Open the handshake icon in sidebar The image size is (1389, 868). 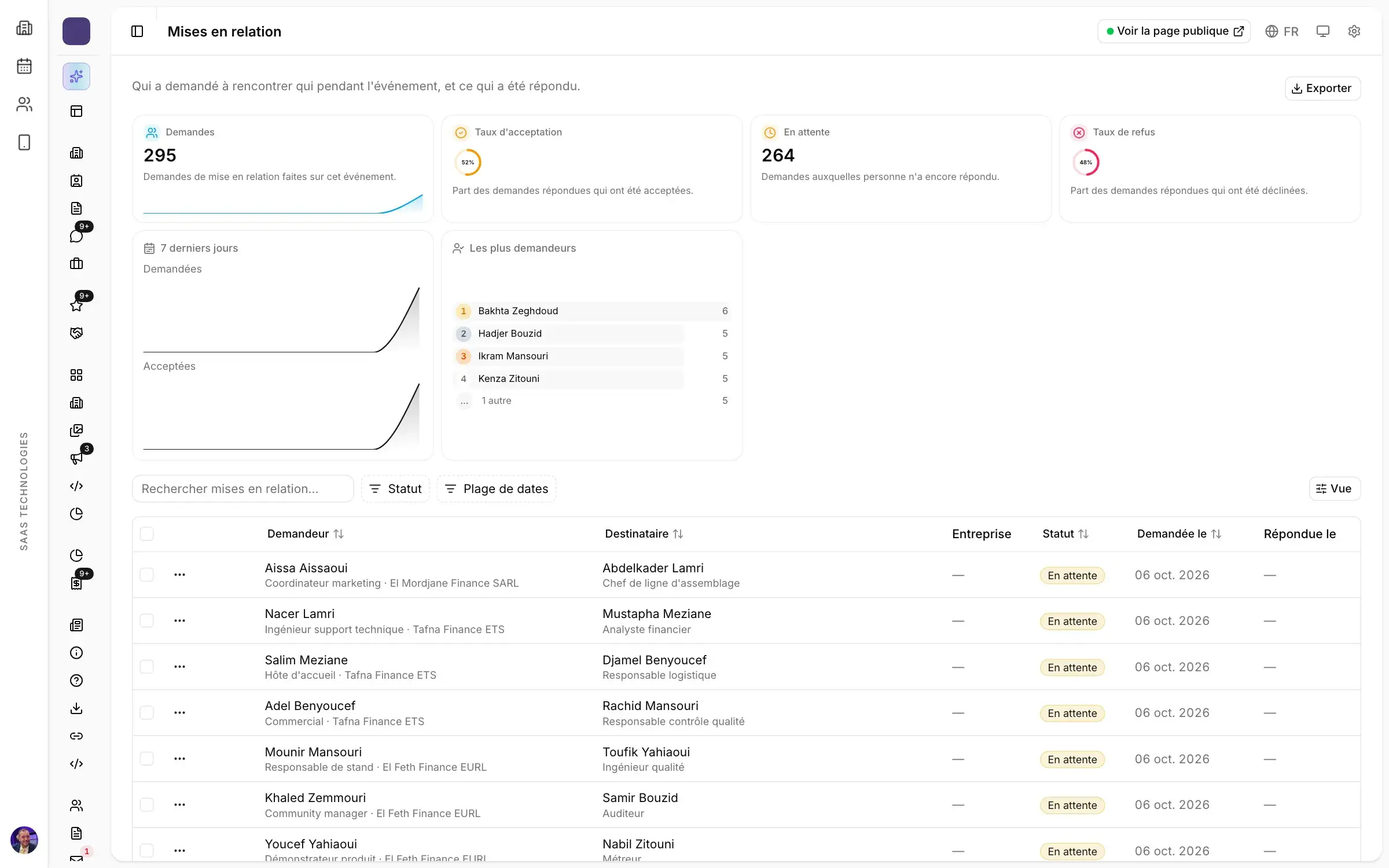[76, 333]
